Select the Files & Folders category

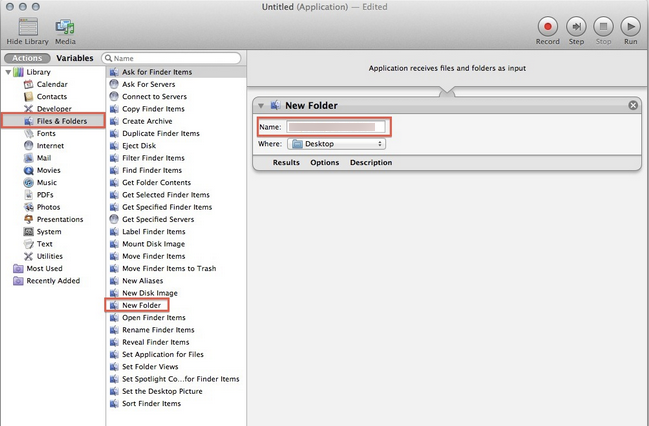tap(54, 121)
